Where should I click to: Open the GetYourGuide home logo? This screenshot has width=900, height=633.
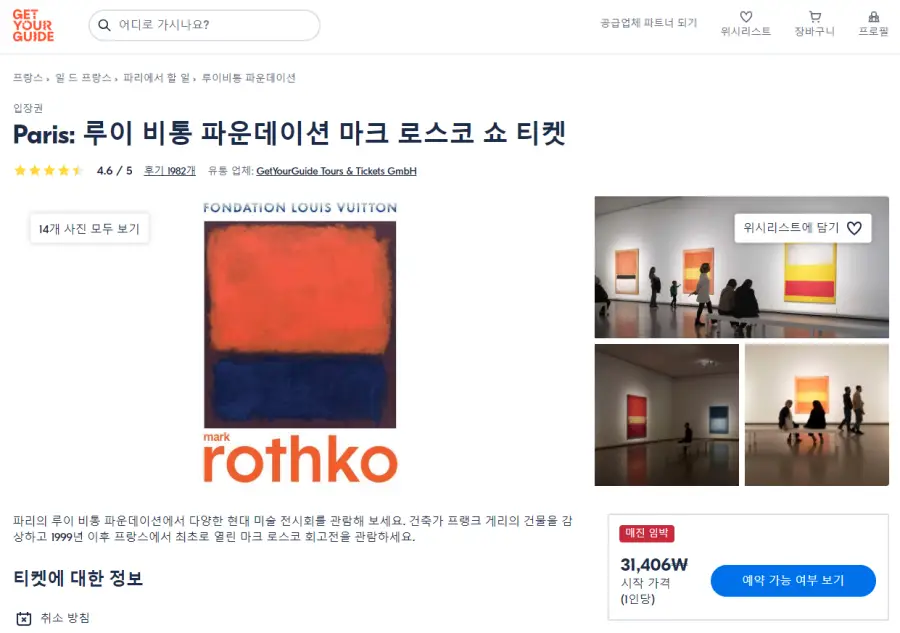pos(33,25)
